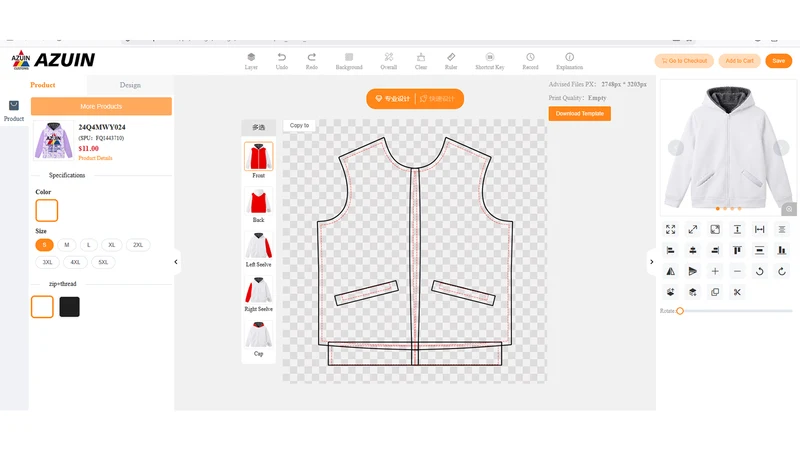Click the align horizontal center icon
Screen dimensions: 800x450
(x=693, y=251)
